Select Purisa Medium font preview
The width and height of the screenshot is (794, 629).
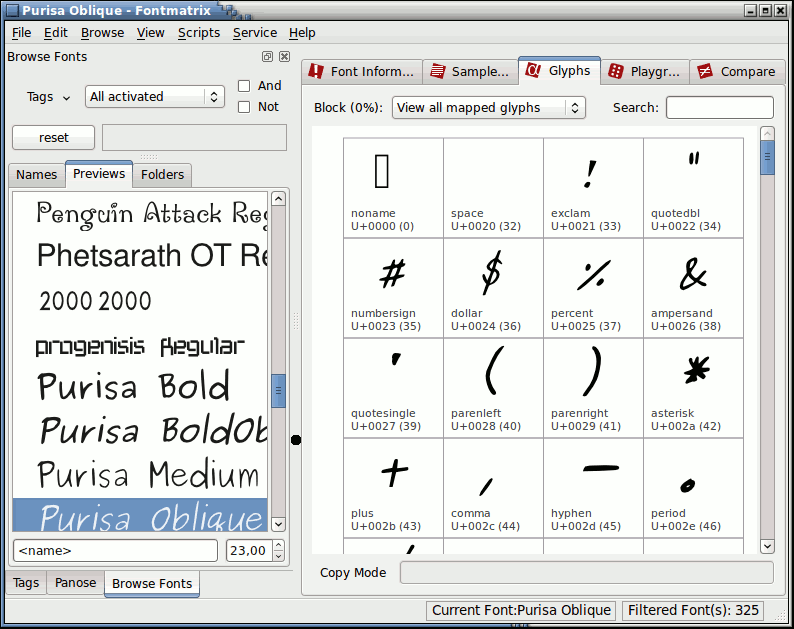click(x=140, y=475)
